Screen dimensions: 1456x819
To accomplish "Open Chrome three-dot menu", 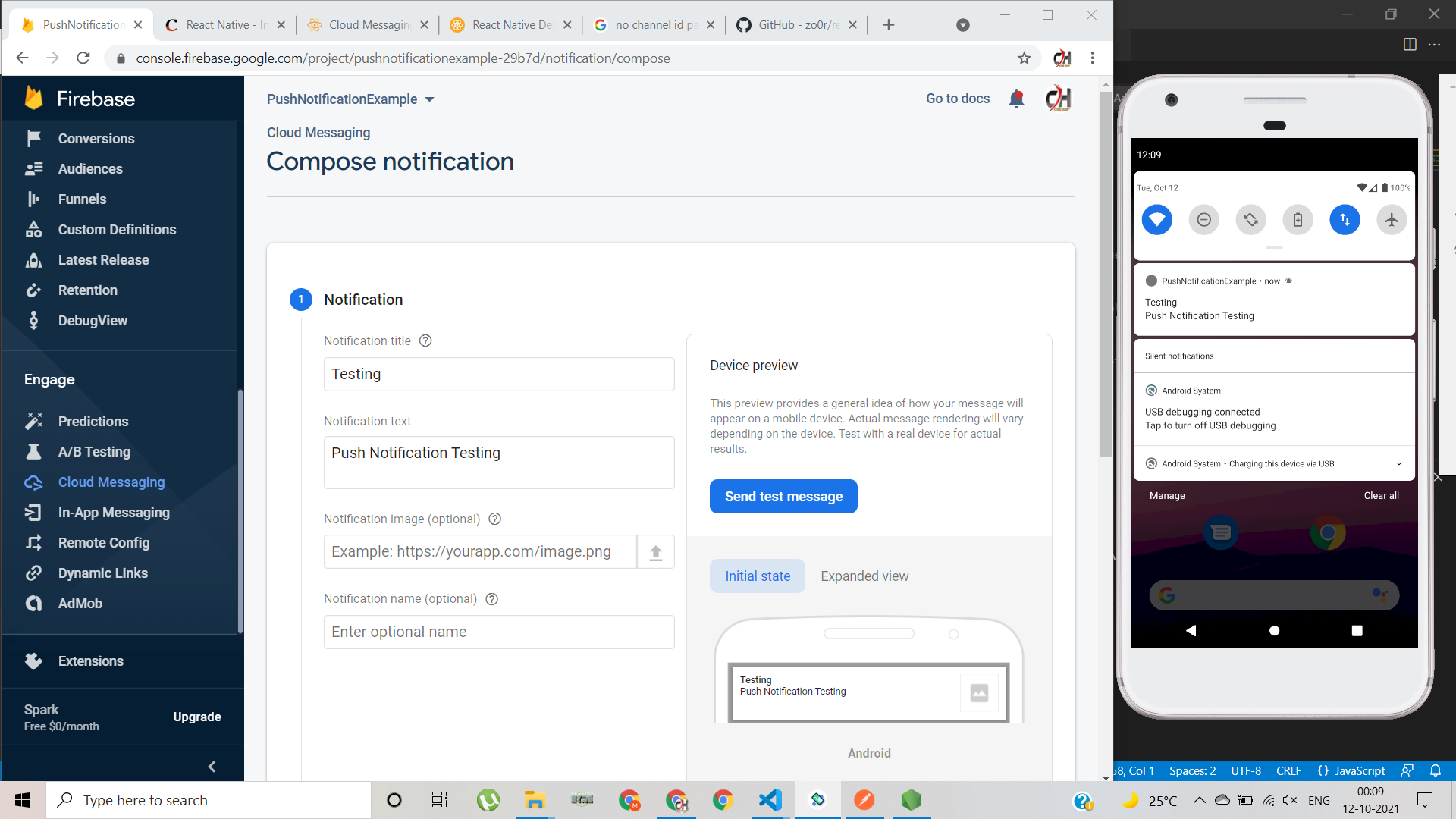I will (x=1093, y=58).
